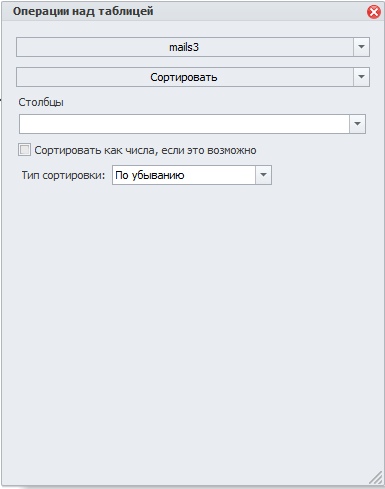Click the По убыванию text in the combo box

pyautogui.click(x=150, y=175)
